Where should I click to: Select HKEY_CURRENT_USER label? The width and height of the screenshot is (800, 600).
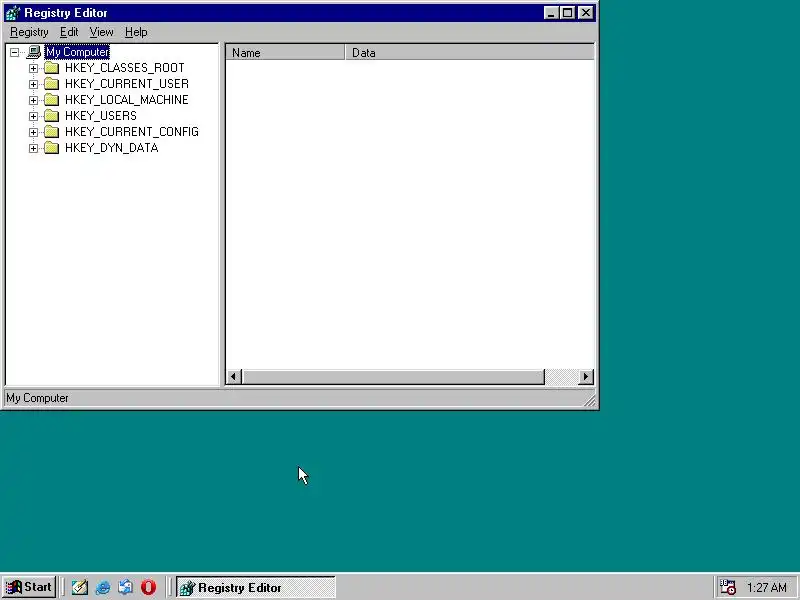click(x=127, y=84)
